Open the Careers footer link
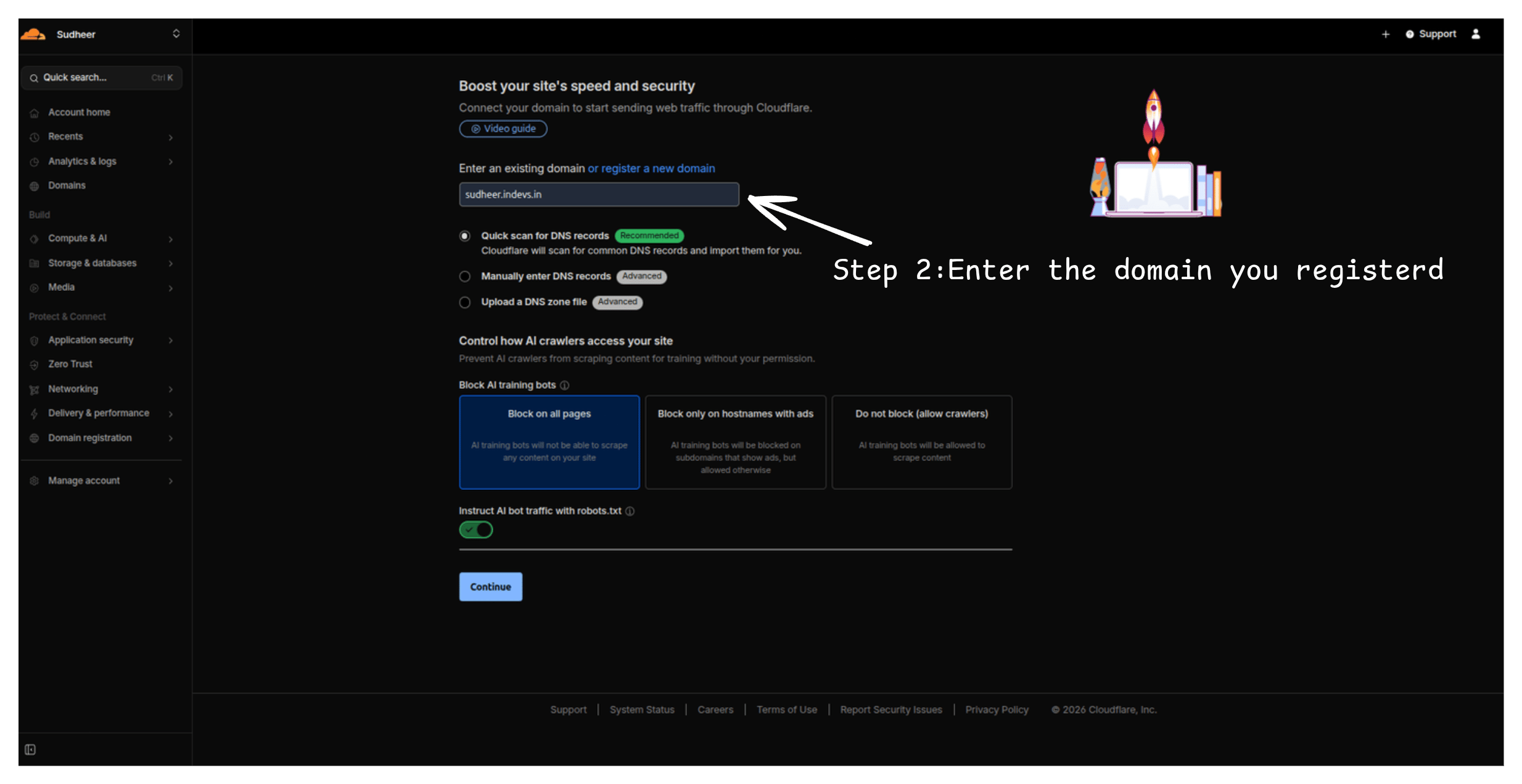This screenshot has width=1522, height=784. 715,709
